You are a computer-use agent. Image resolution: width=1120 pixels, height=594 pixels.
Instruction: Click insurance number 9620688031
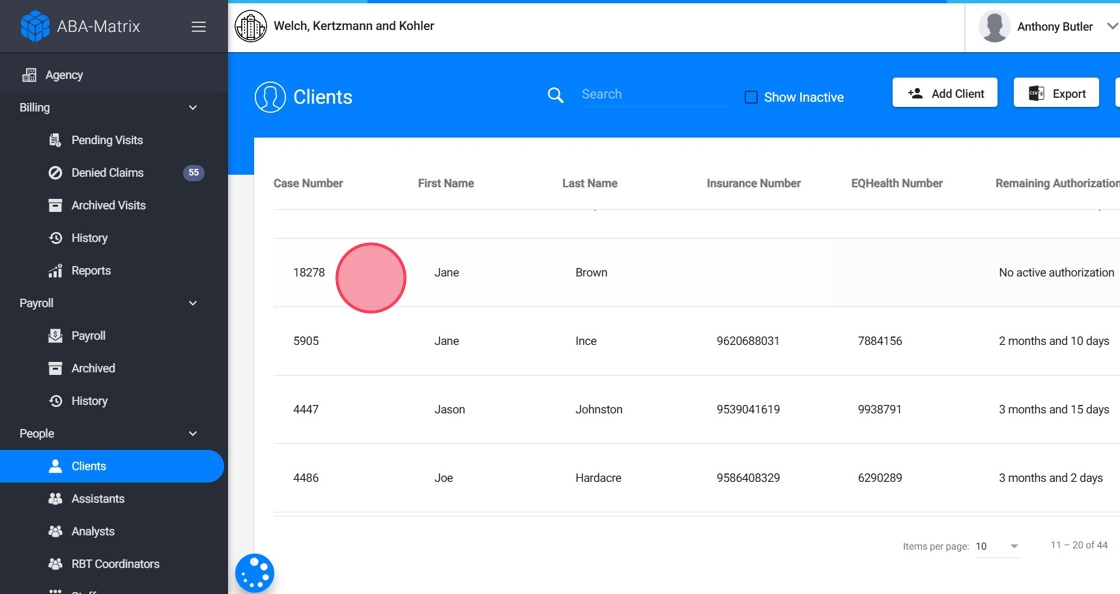(748, 341)
